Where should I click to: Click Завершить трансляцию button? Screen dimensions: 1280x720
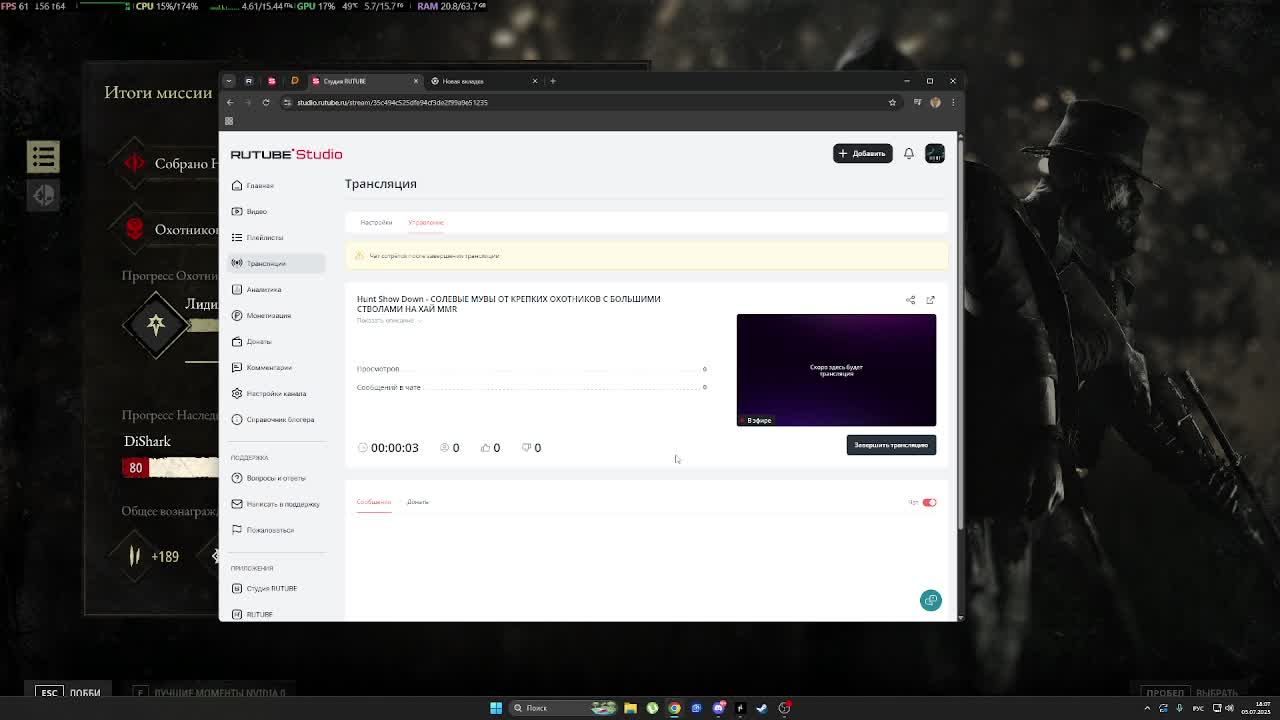coord(891,445)
